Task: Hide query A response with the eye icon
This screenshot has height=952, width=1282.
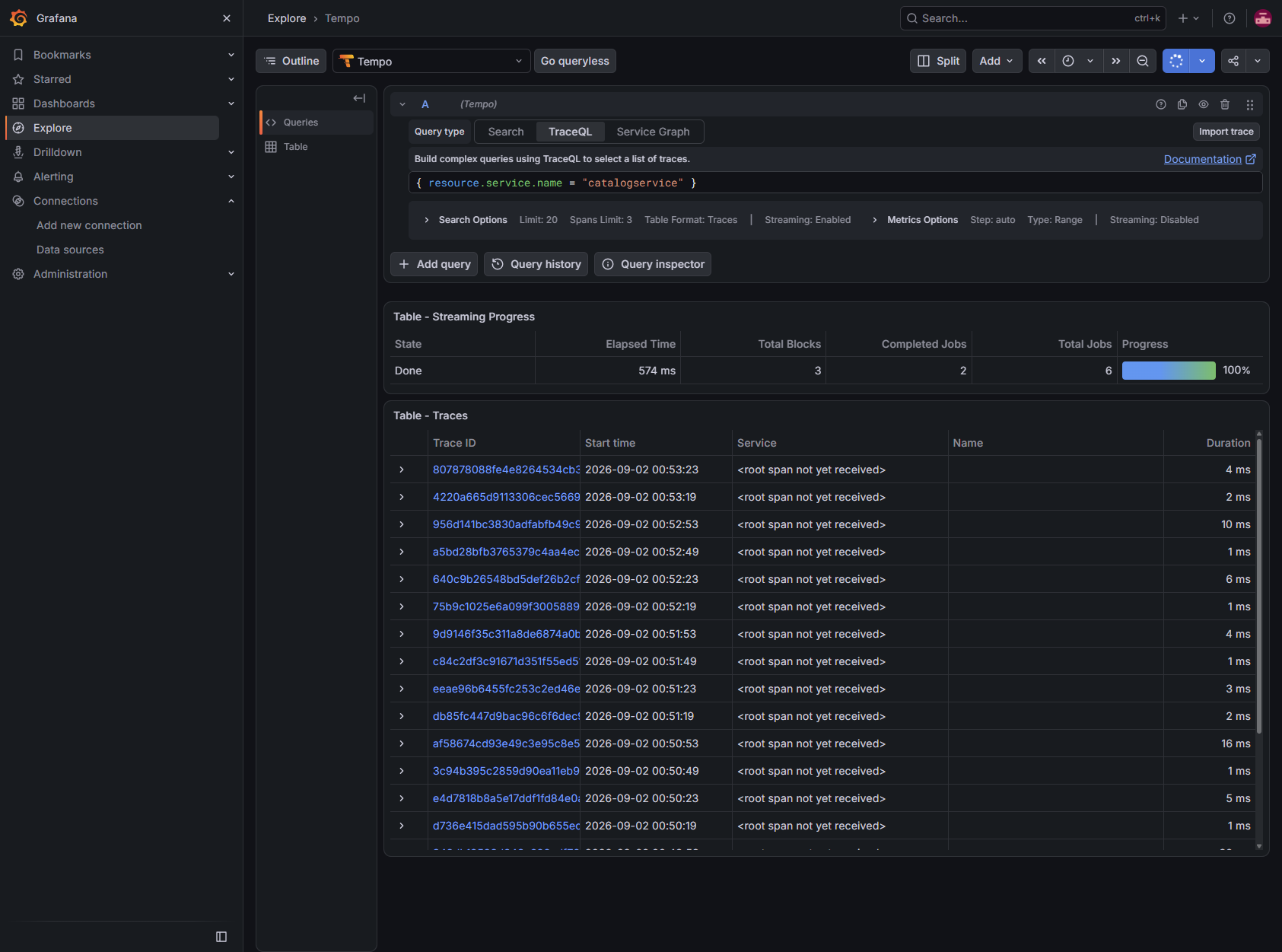Action: click(x=1204, y=104)
